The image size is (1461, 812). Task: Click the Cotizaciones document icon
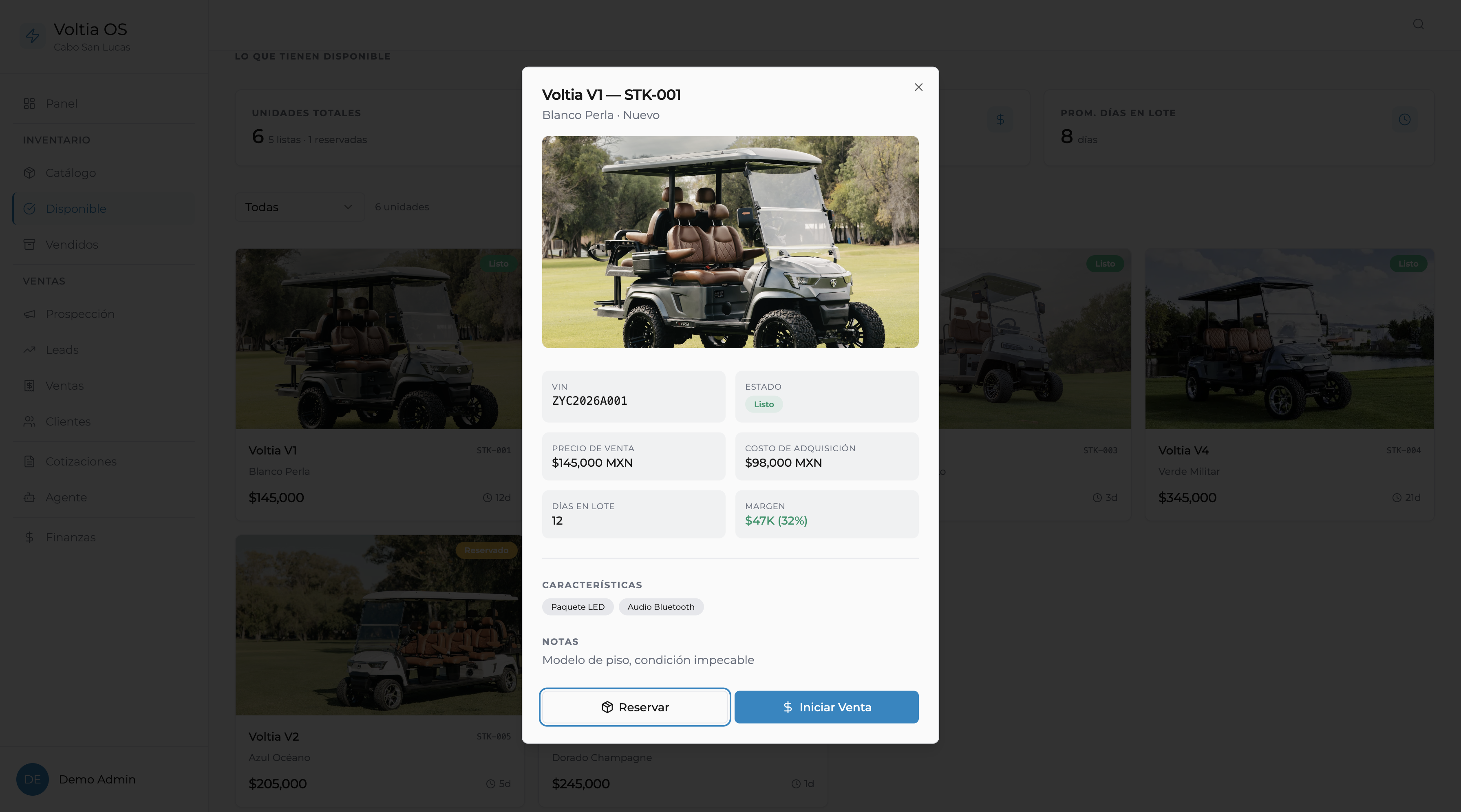tap(29, 461)
